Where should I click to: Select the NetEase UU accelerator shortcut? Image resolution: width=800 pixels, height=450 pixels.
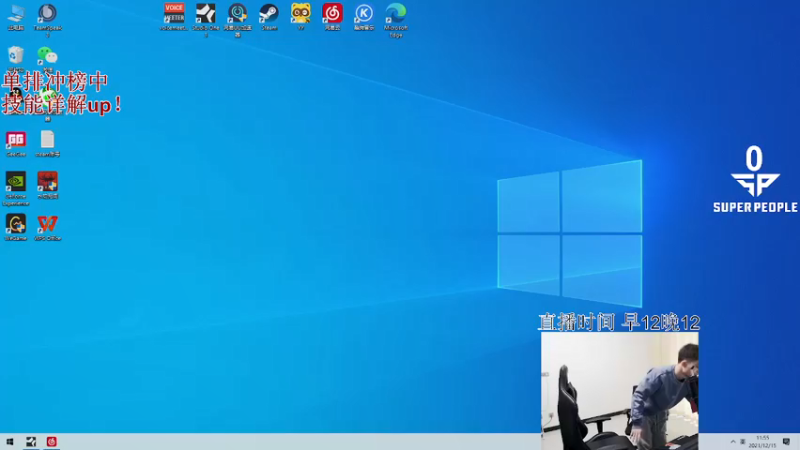click(237, 19)
